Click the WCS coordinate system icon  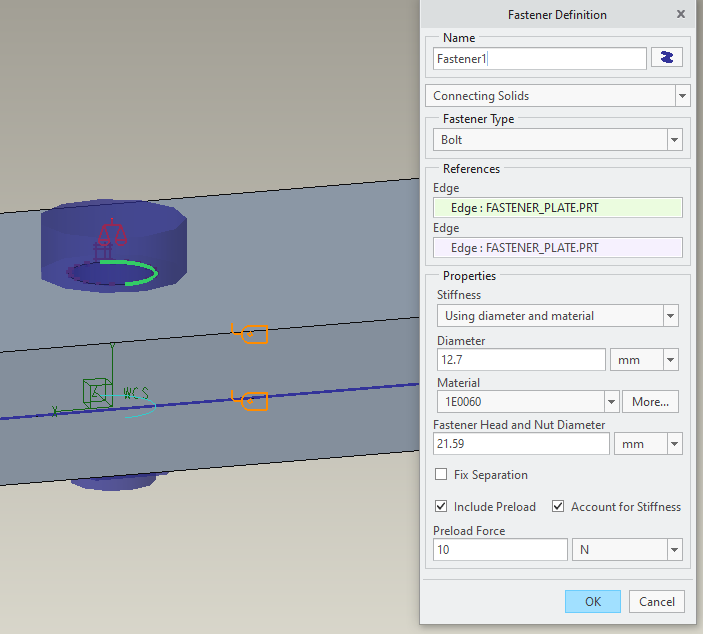coord(97,391)
